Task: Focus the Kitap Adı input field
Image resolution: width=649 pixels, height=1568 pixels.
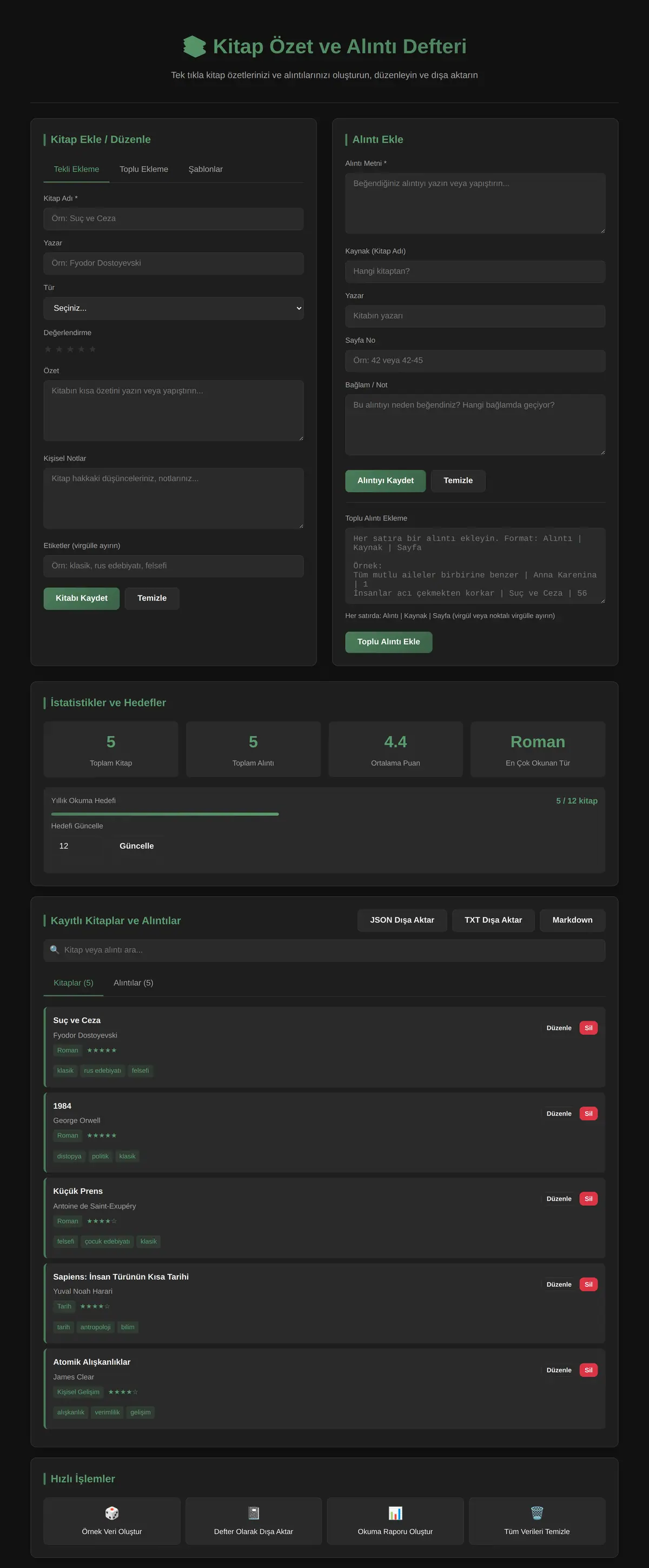Action: [x=174, y=218]
